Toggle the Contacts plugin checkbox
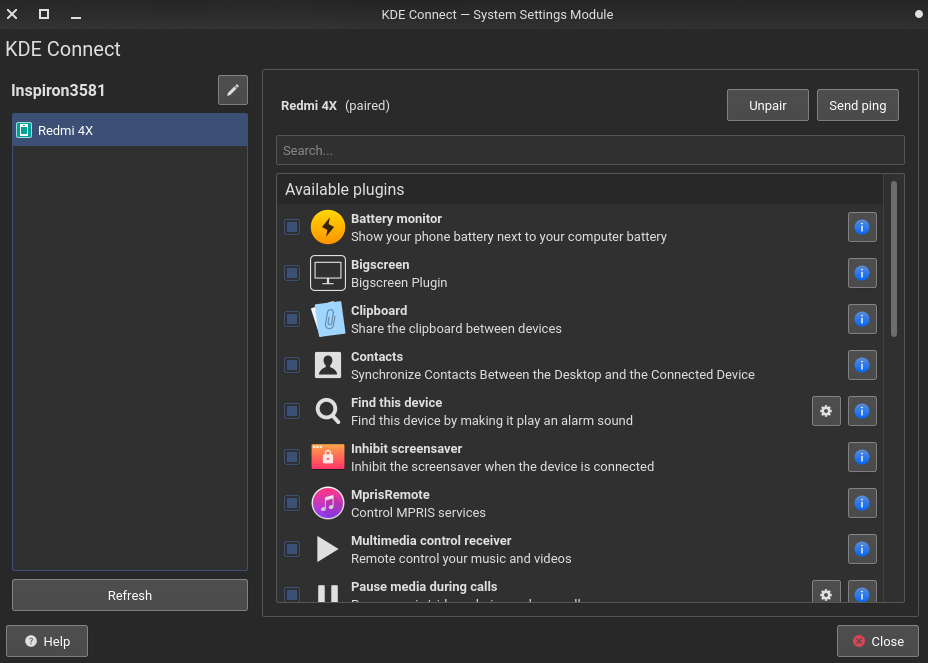The image size is (928, 663). coord(292,365)
